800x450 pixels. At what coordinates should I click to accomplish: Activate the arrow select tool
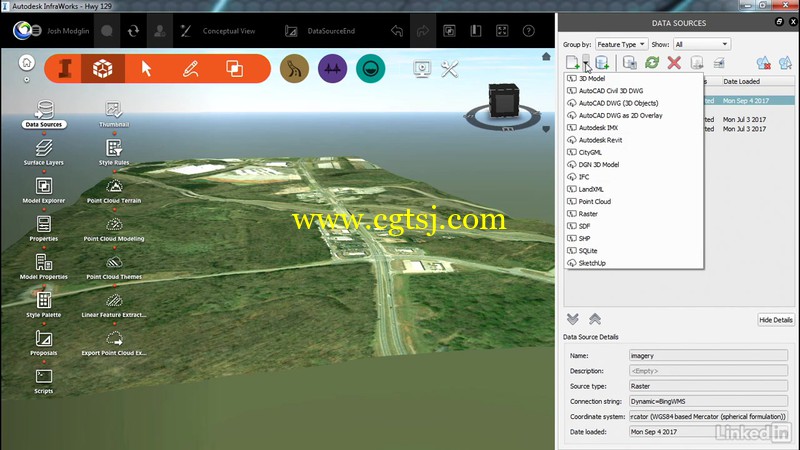click(146, 68)
